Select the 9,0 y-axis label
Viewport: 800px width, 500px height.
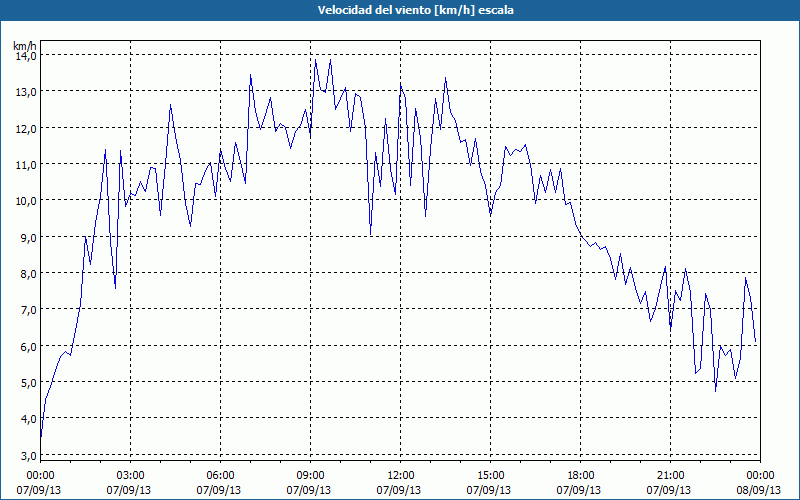[28, 237]
